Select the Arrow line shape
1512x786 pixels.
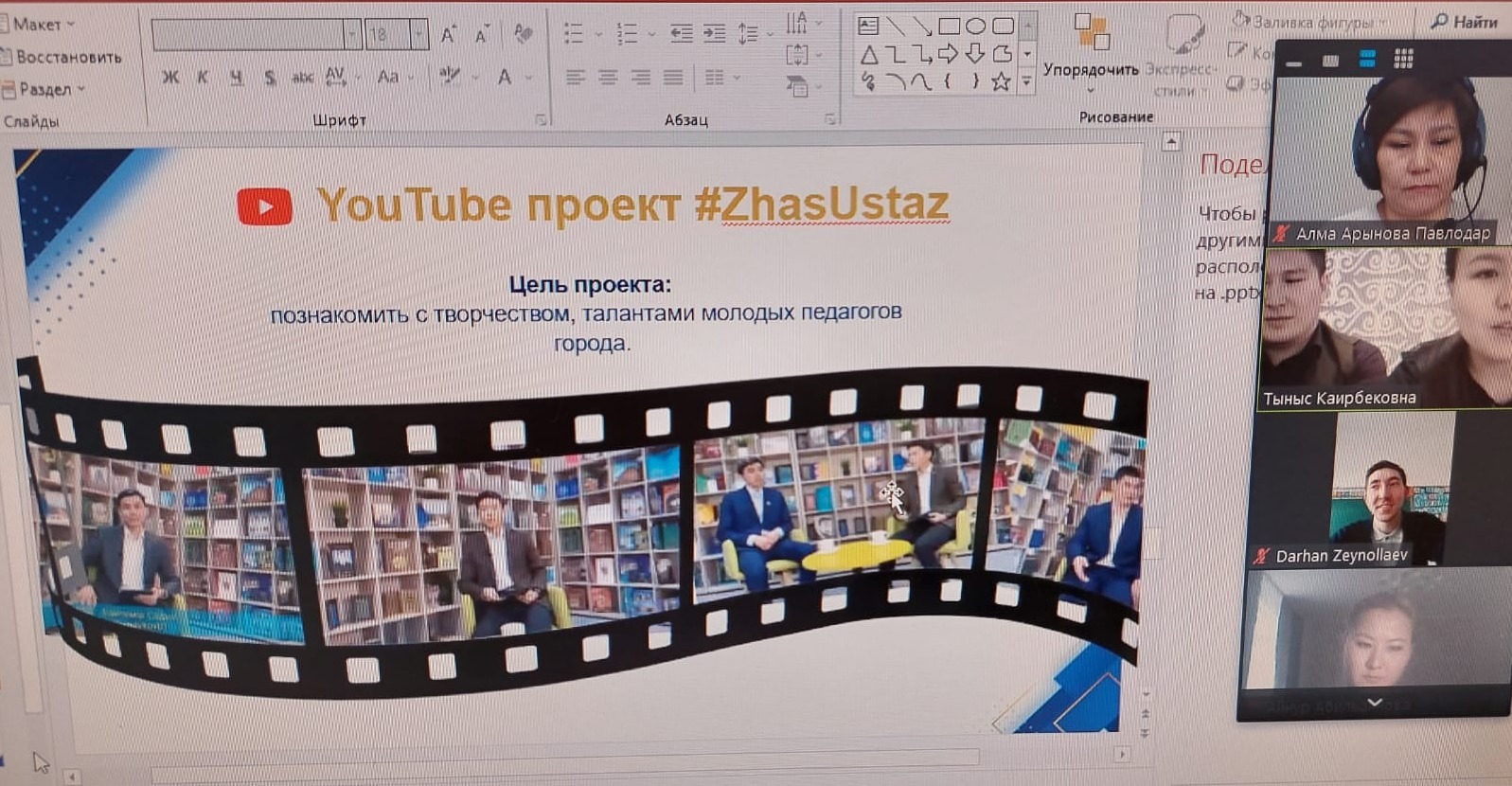coord(922,27)
